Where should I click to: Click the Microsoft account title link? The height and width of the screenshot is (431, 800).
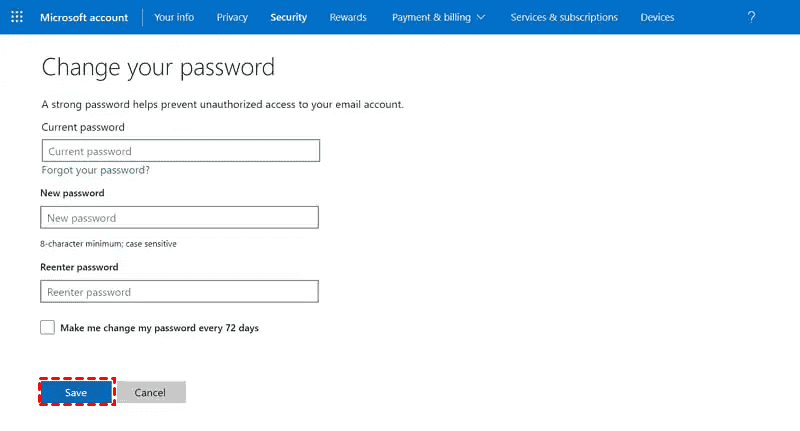[x=85, y=17]
